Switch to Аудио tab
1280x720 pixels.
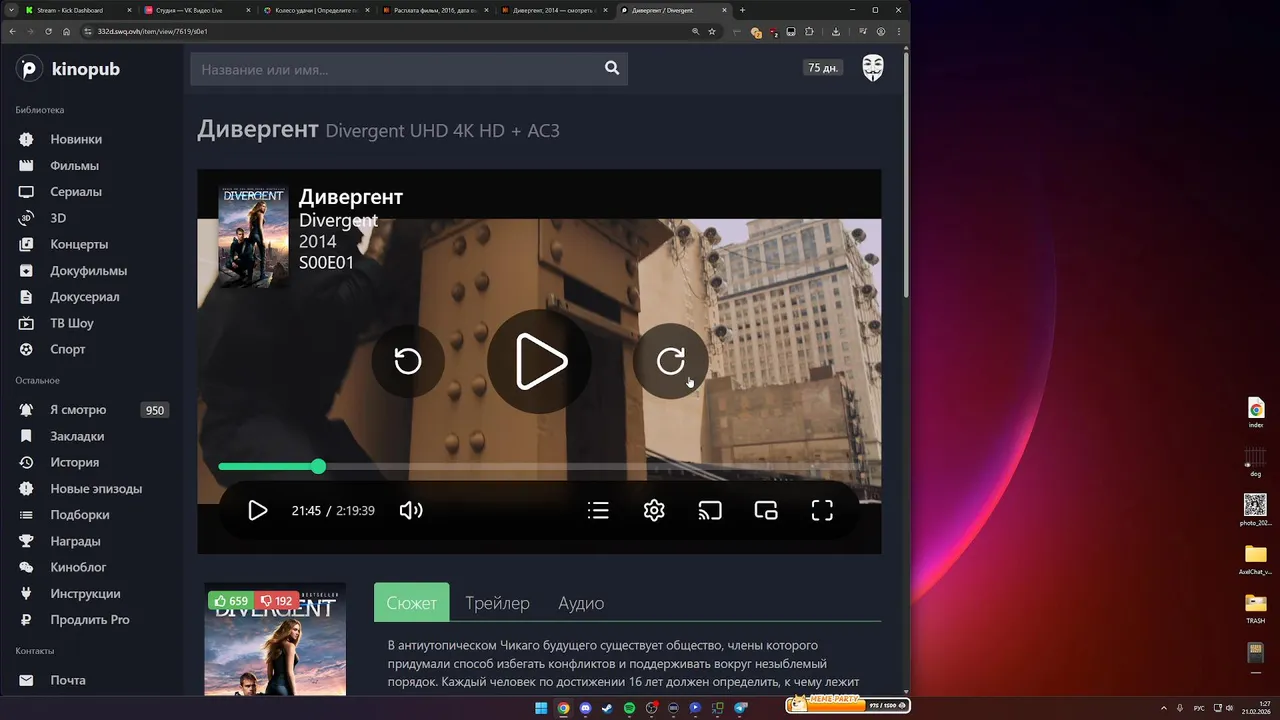click(x=581, y=603)
